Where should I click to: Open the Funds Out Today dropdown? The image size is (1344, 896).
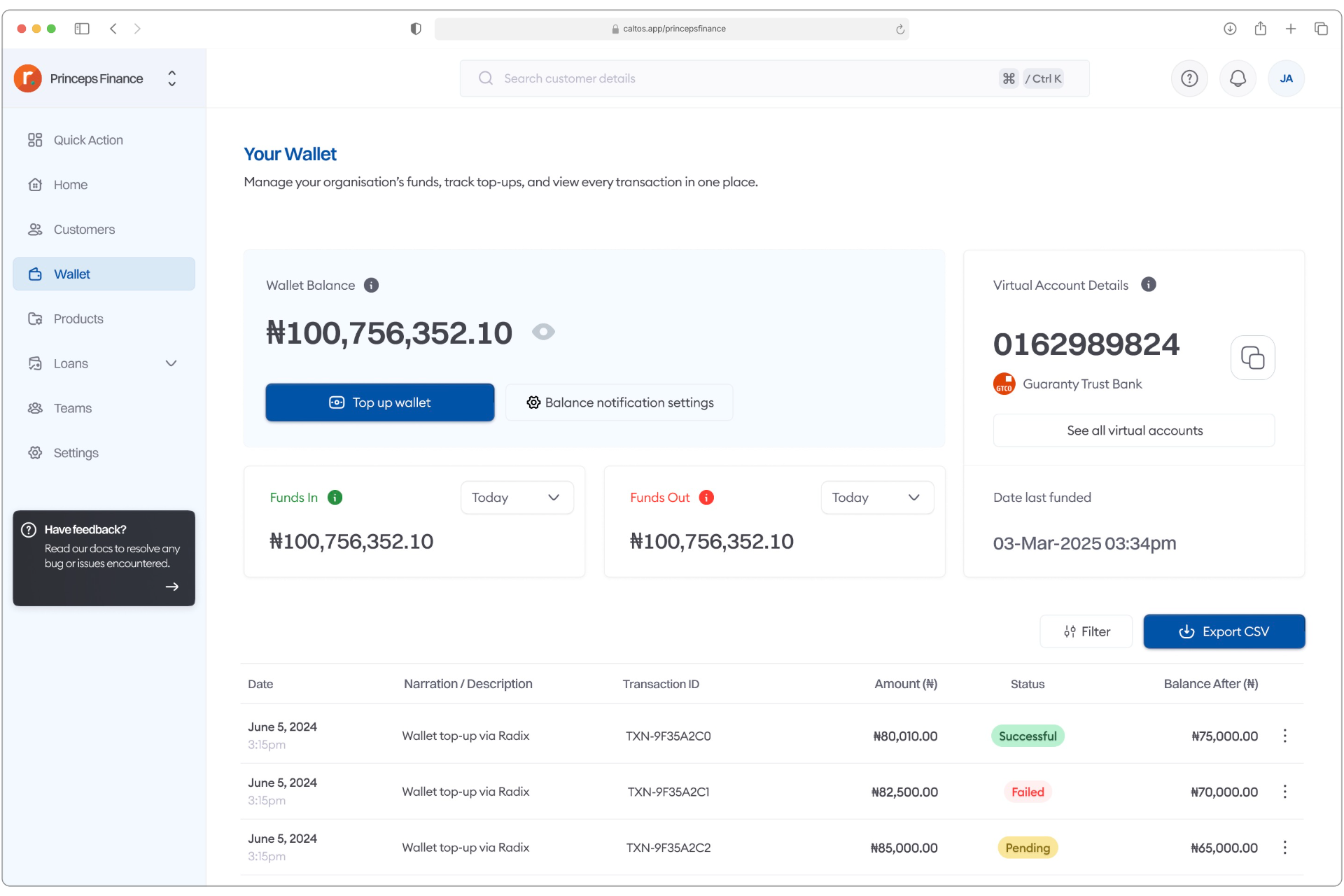tap(876, 498)
